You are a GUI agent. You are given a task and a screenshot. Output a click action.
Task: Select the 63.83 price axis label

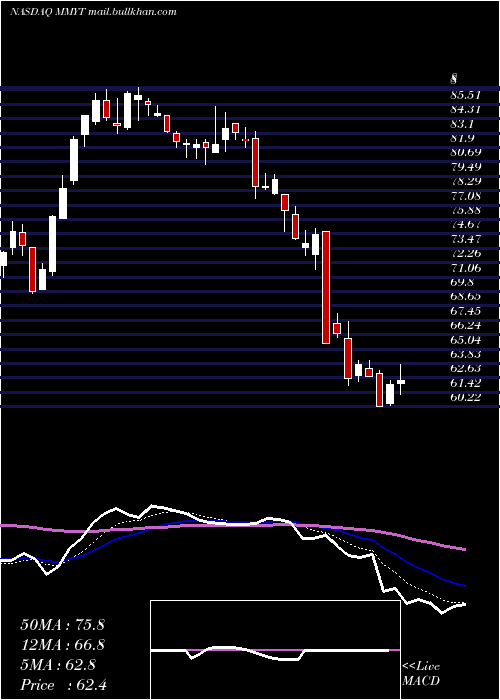pyautogui.click(x=466, y=354)
